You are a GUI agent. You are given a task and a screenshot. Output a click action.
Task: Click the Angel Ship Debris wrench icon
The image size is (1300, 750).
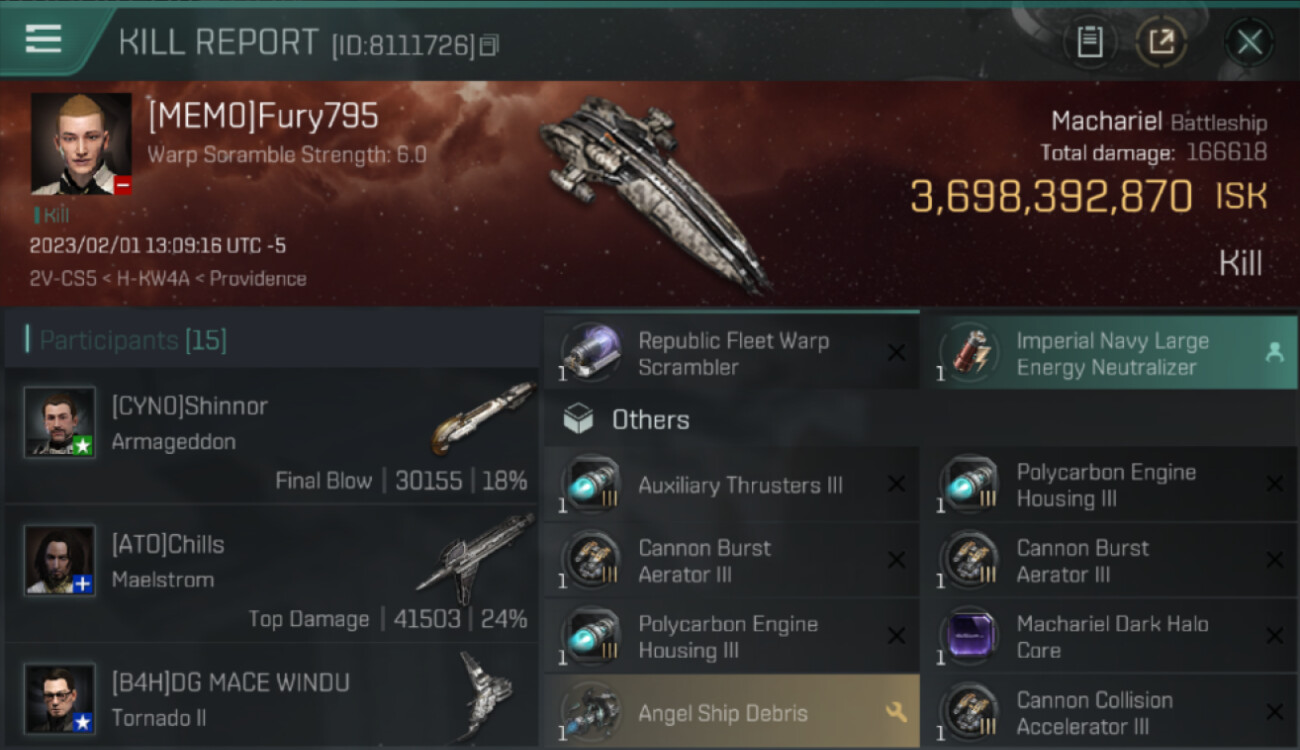coord(896,712)
